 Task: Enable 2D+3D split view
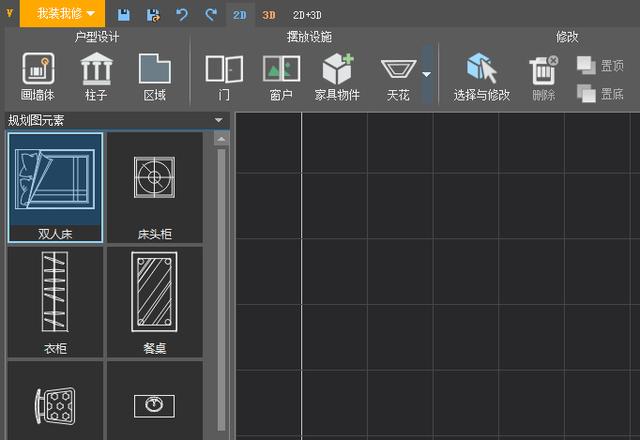pos(307,14)
